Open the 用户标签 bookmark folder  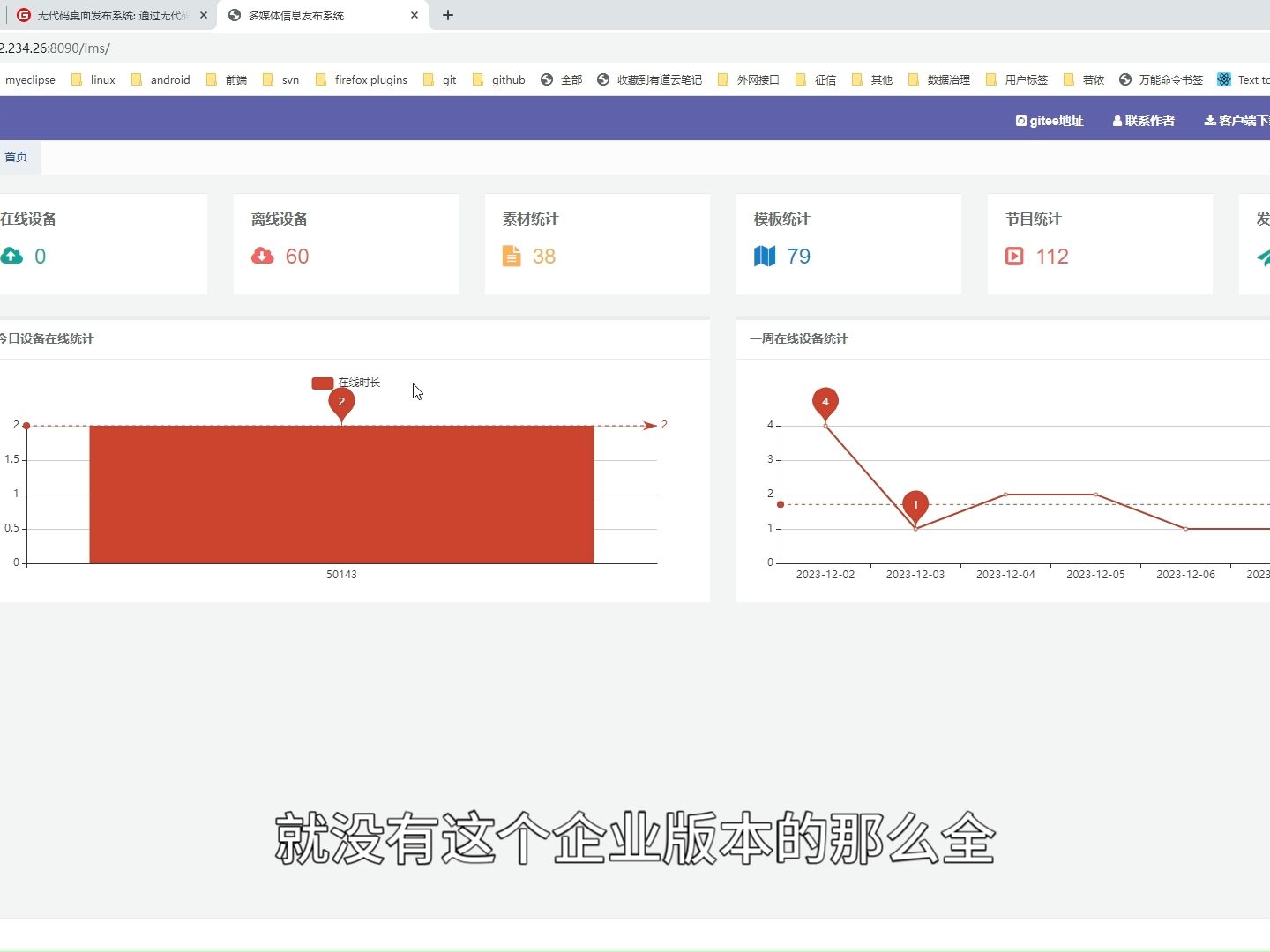pyautogui.click(x=1017, y=79)
